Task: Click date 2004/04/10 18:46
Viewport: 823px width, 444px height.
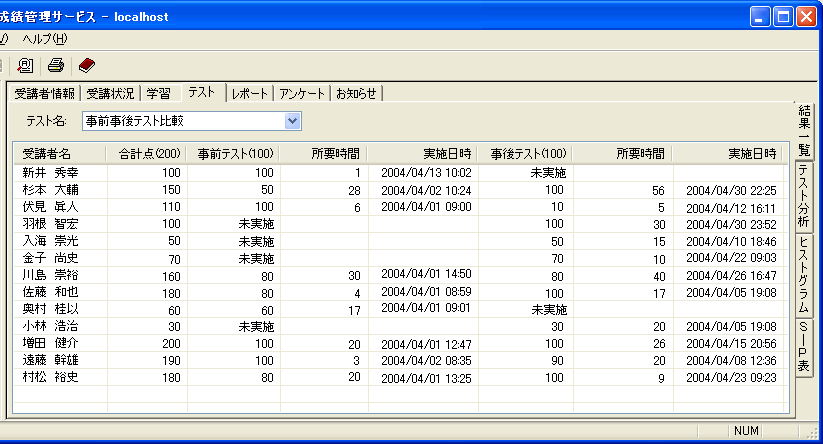Action: click(731, 241)
